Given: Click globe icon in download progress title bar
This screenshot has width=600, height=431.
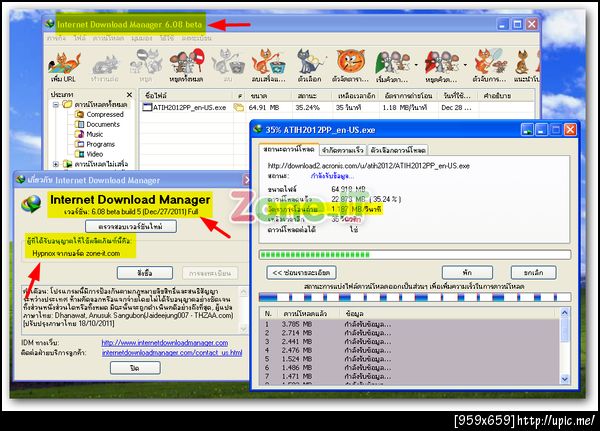Looking at the screenshot, I should click(x=258, y=129).
